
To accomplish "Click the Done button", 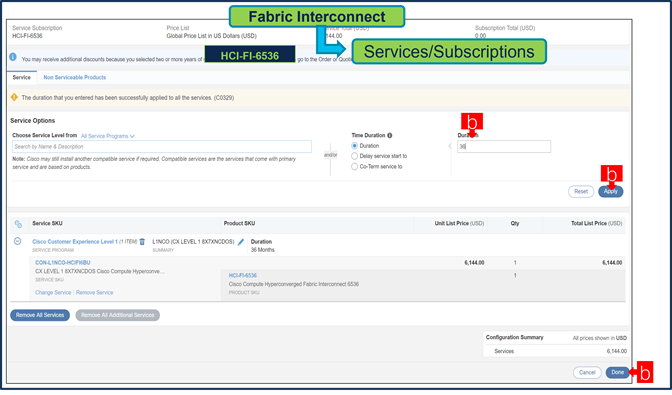I will pyautogui.click(x=618, y=372).
